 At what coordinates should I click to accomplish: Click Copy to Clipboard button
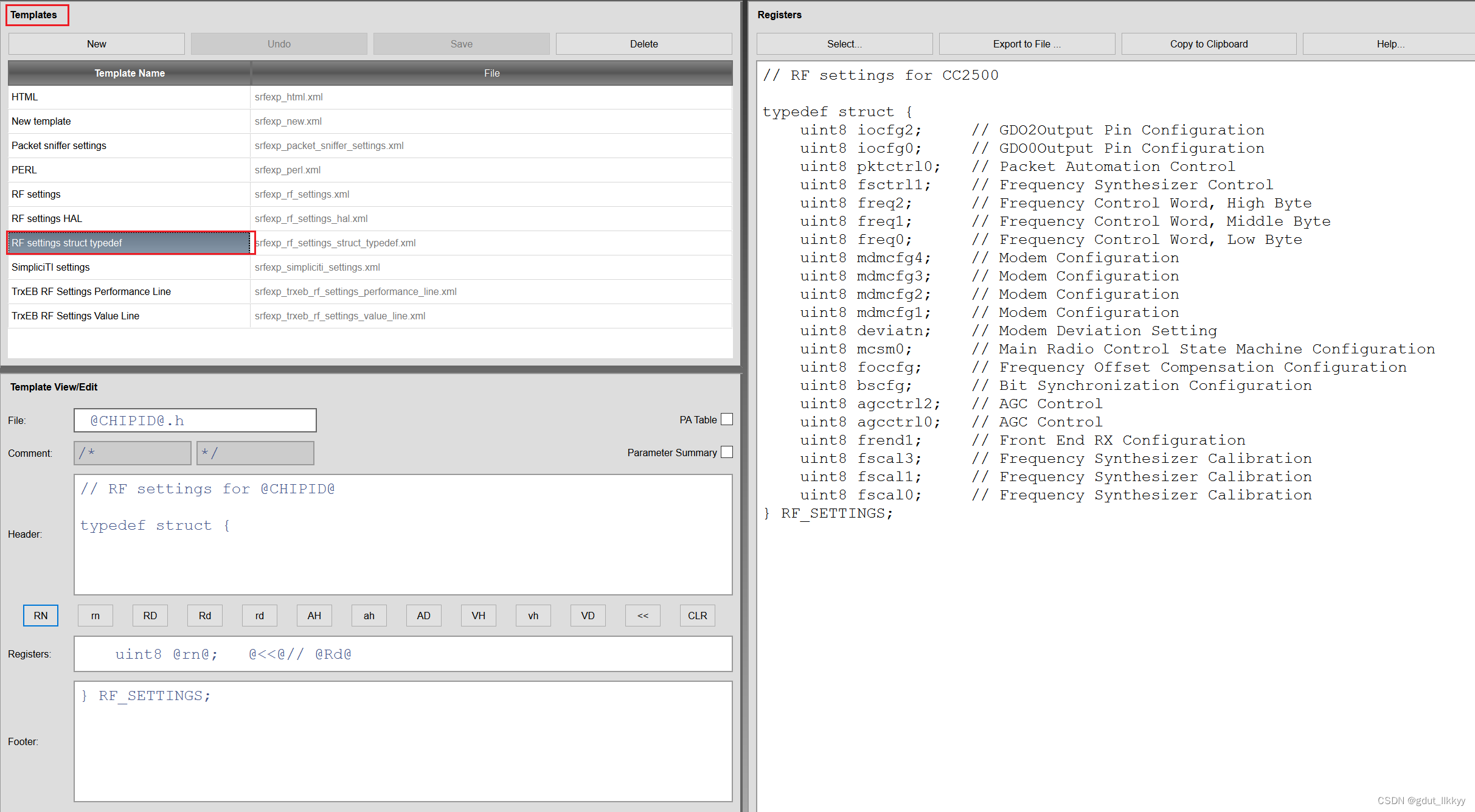pos(1209,44)
